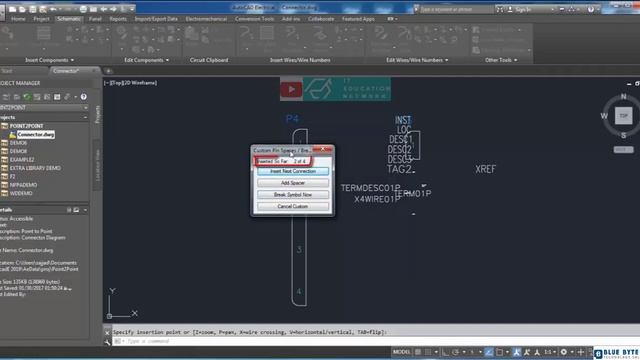Switch to the Panel ribbon tab
Image resolution: width=640 pixels, height=360 pixels.
pyautogui.click(x=95, y=19)
